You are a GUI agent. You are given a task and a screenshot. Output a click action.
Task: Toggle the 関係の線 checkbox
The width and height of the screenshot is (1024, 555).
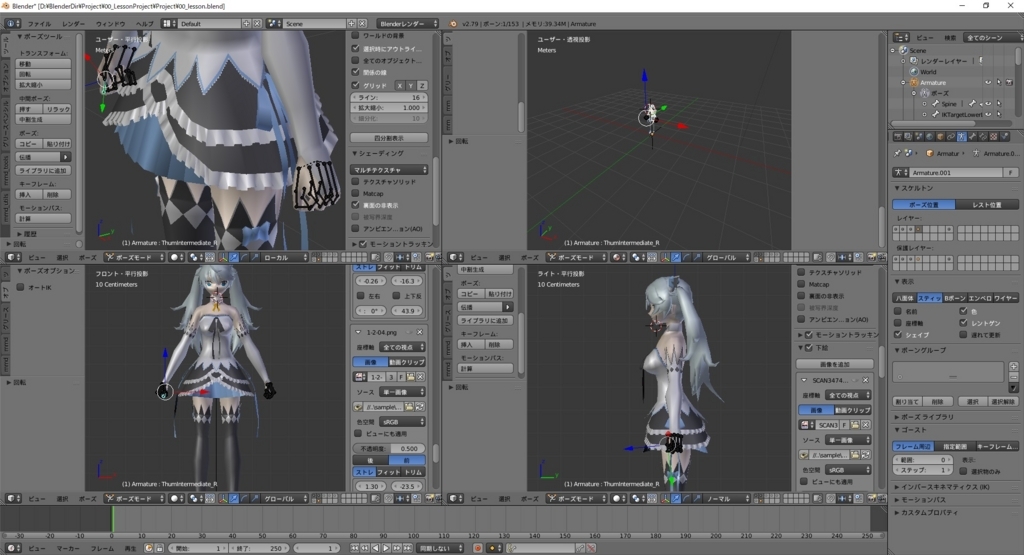click(356, 72)
